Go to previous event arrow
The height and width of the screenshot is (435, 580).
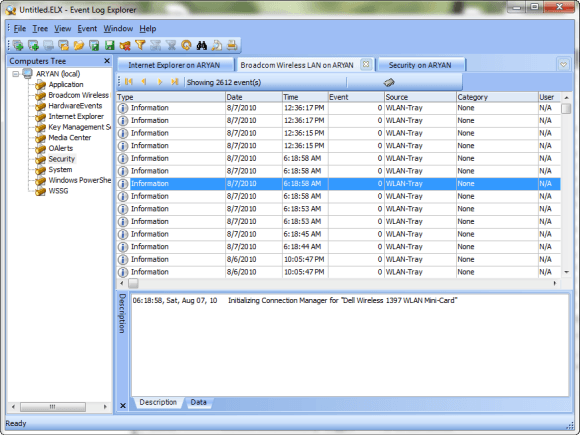144,82
